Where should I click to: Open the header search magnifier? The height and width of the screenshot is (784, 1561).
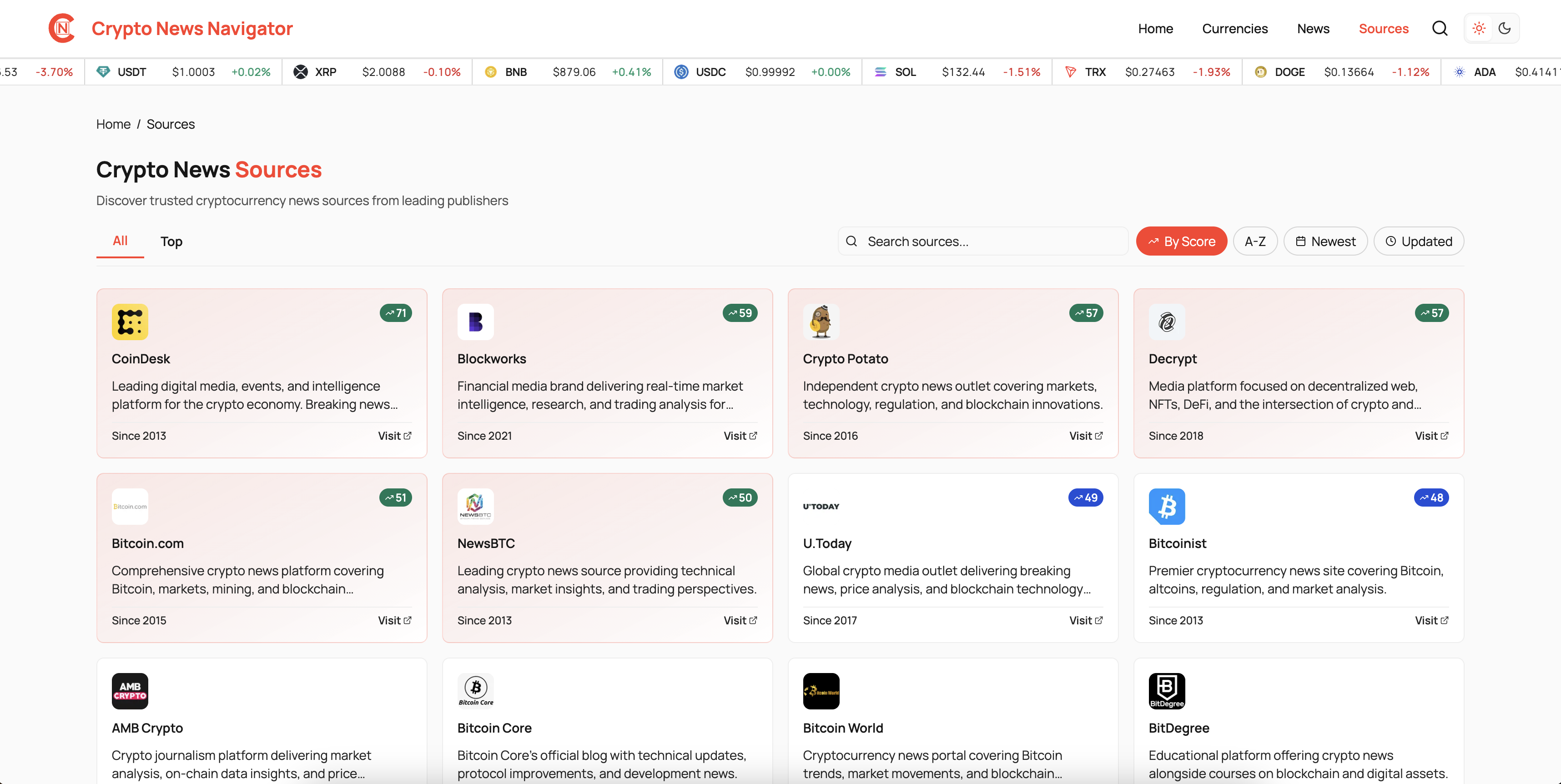pos(1440,28)
